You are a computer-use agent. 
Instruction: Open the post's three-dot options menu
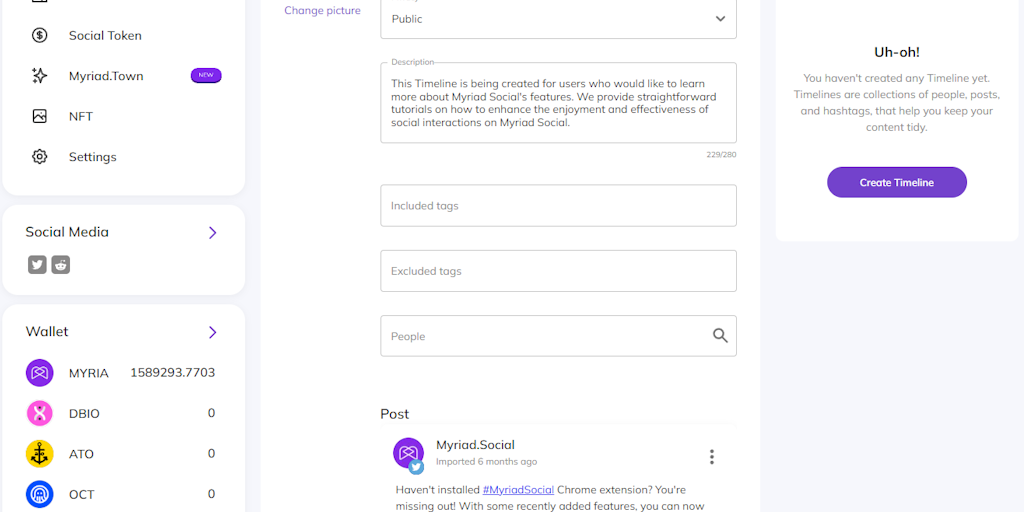coord(712,457)
